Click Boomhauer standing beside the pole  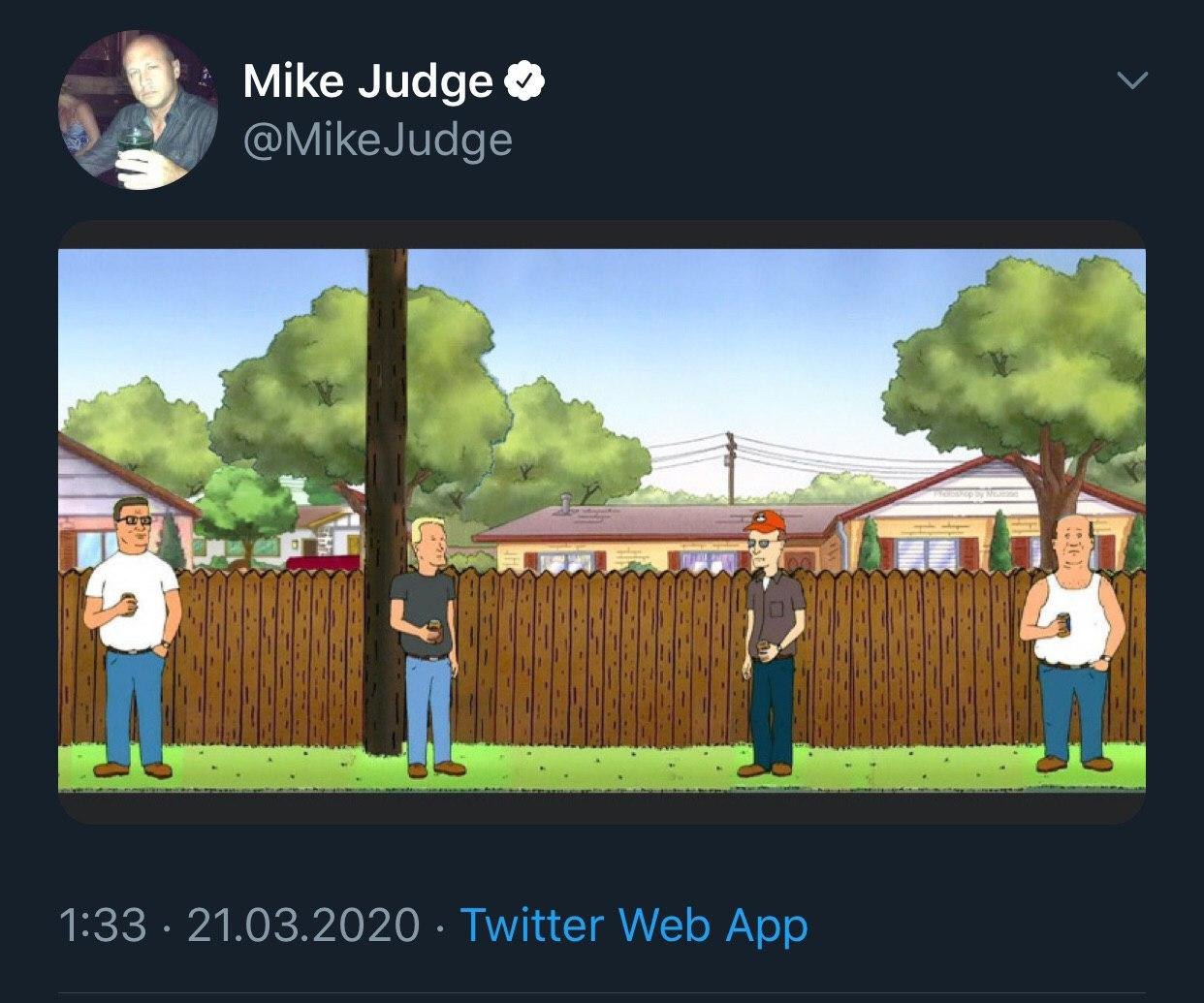pos(427,647)
